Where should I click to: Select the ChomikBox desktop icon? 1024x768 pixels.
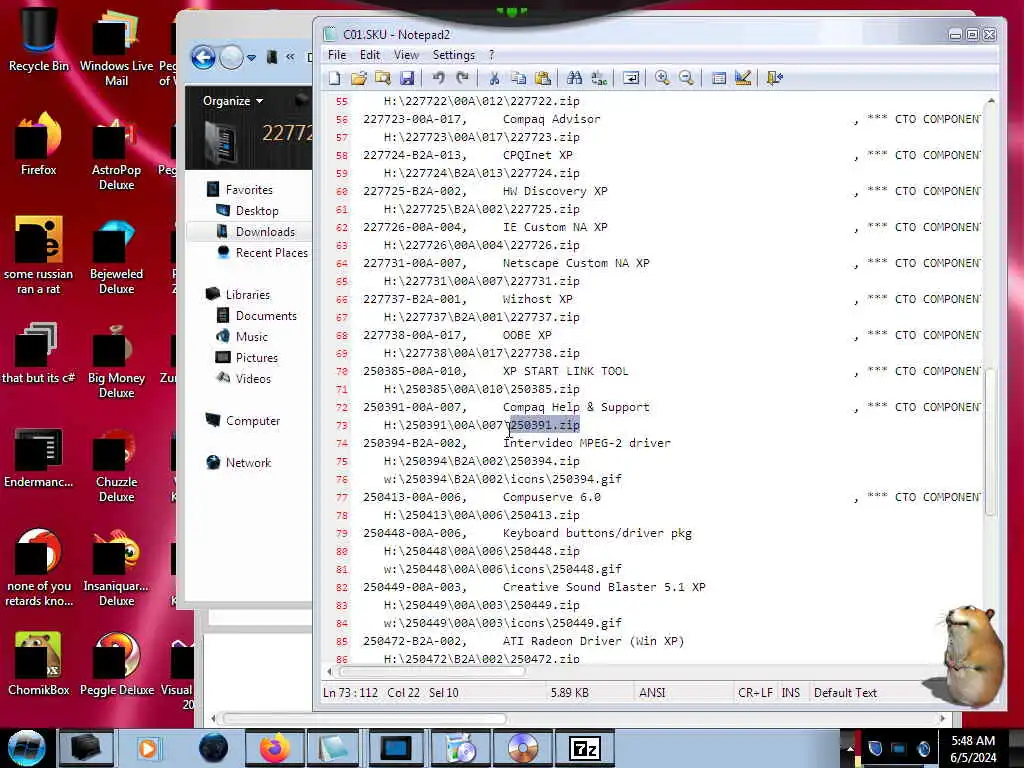39,664
